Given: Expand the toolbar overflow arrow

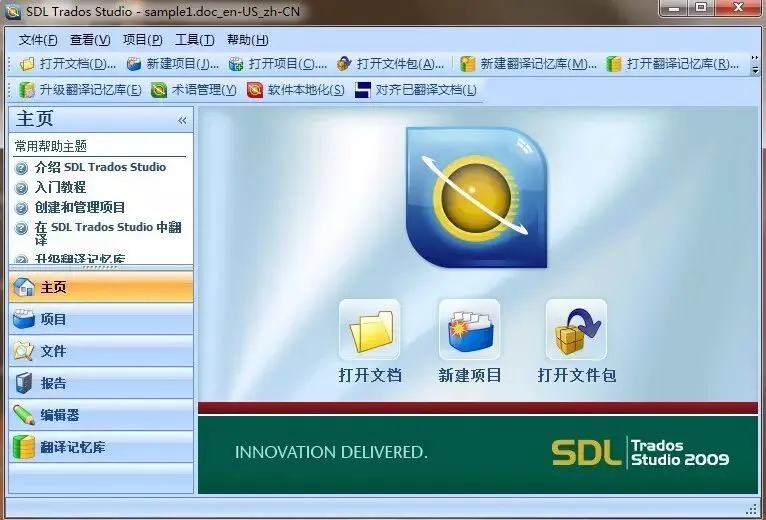Looking at the screenshot, I should [755, 65].
